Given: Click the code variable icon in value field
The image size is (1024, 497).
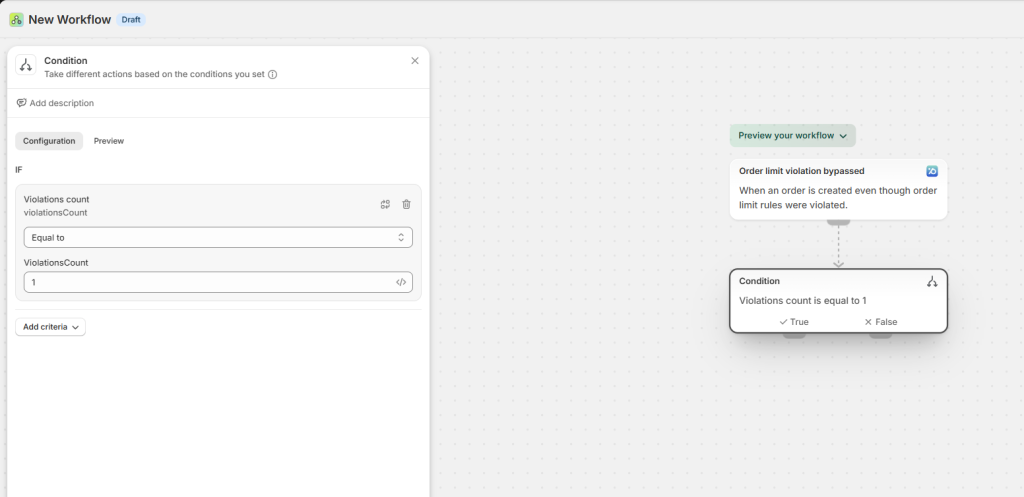Looking at the screenshot, I should tap(401, 282).
